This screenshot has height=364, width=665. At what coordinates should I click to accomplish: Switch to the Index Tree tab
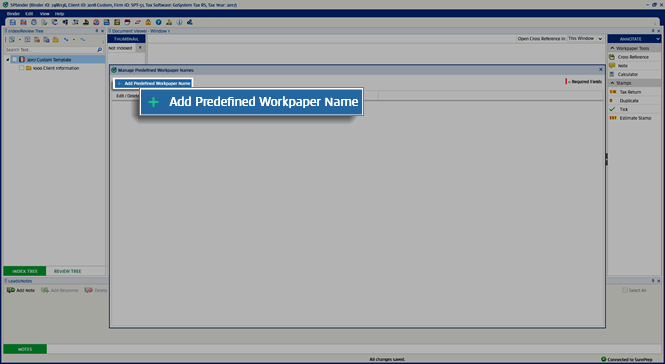coord(25,271)
